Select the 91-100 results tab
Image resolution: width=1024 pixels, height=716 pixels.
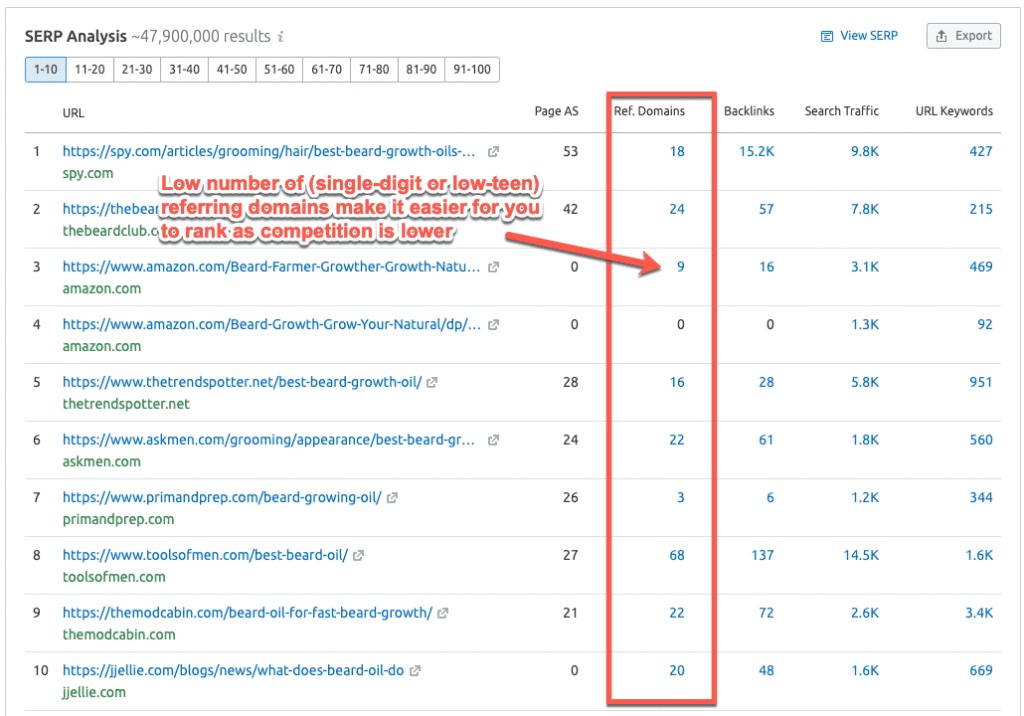[472, 70]
